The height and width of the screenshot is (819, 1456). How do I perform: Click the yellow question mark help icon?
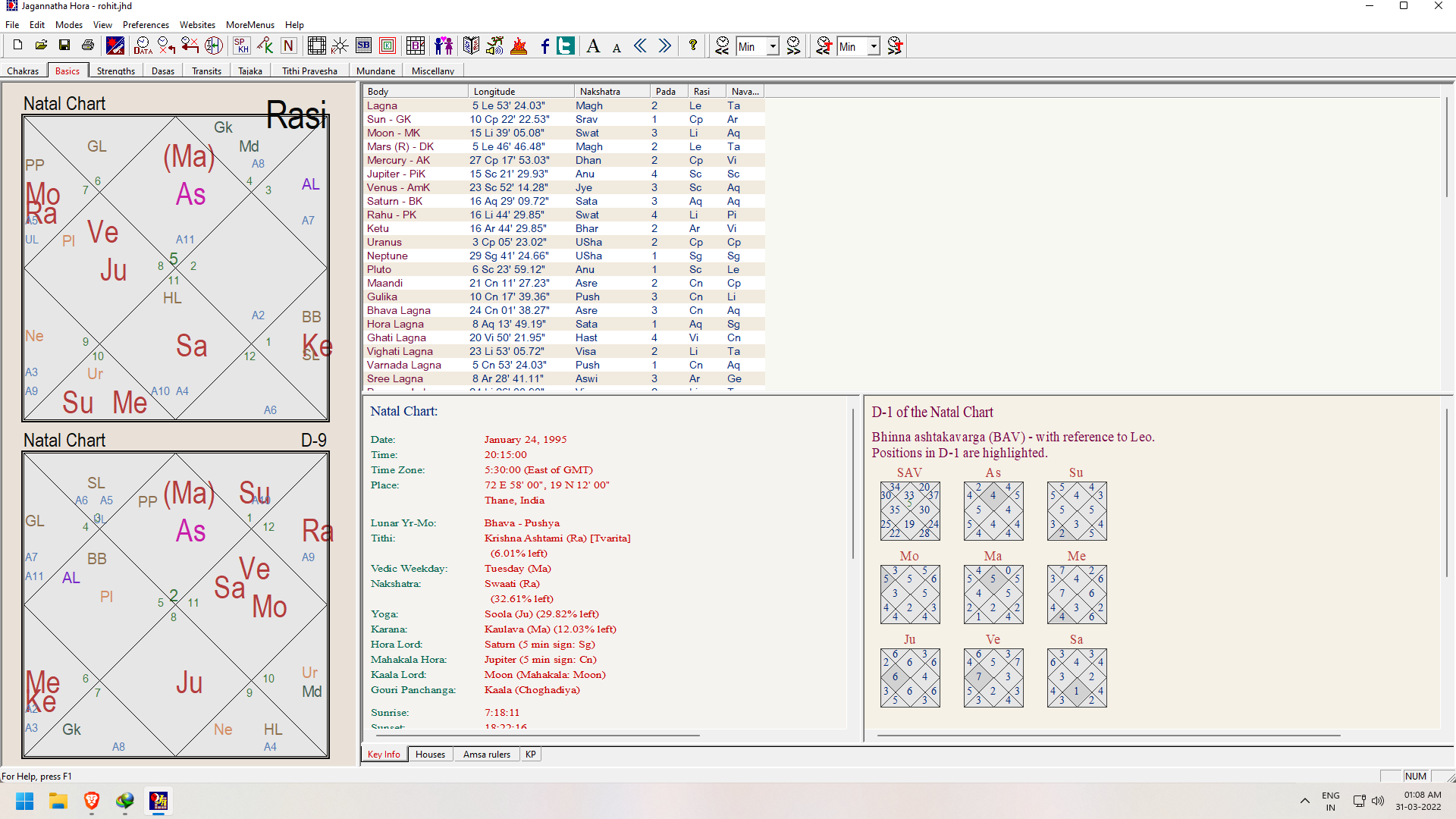coord(692,45)
